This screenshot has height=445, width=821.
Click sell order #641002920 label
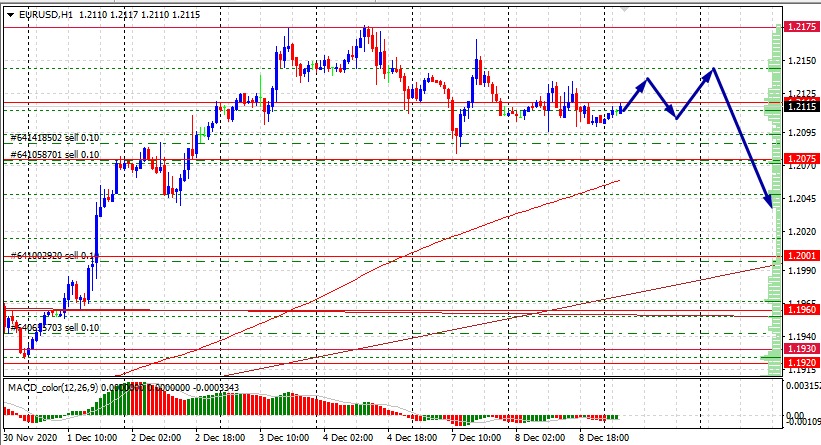pyautogui.click(x=54, y=257)
